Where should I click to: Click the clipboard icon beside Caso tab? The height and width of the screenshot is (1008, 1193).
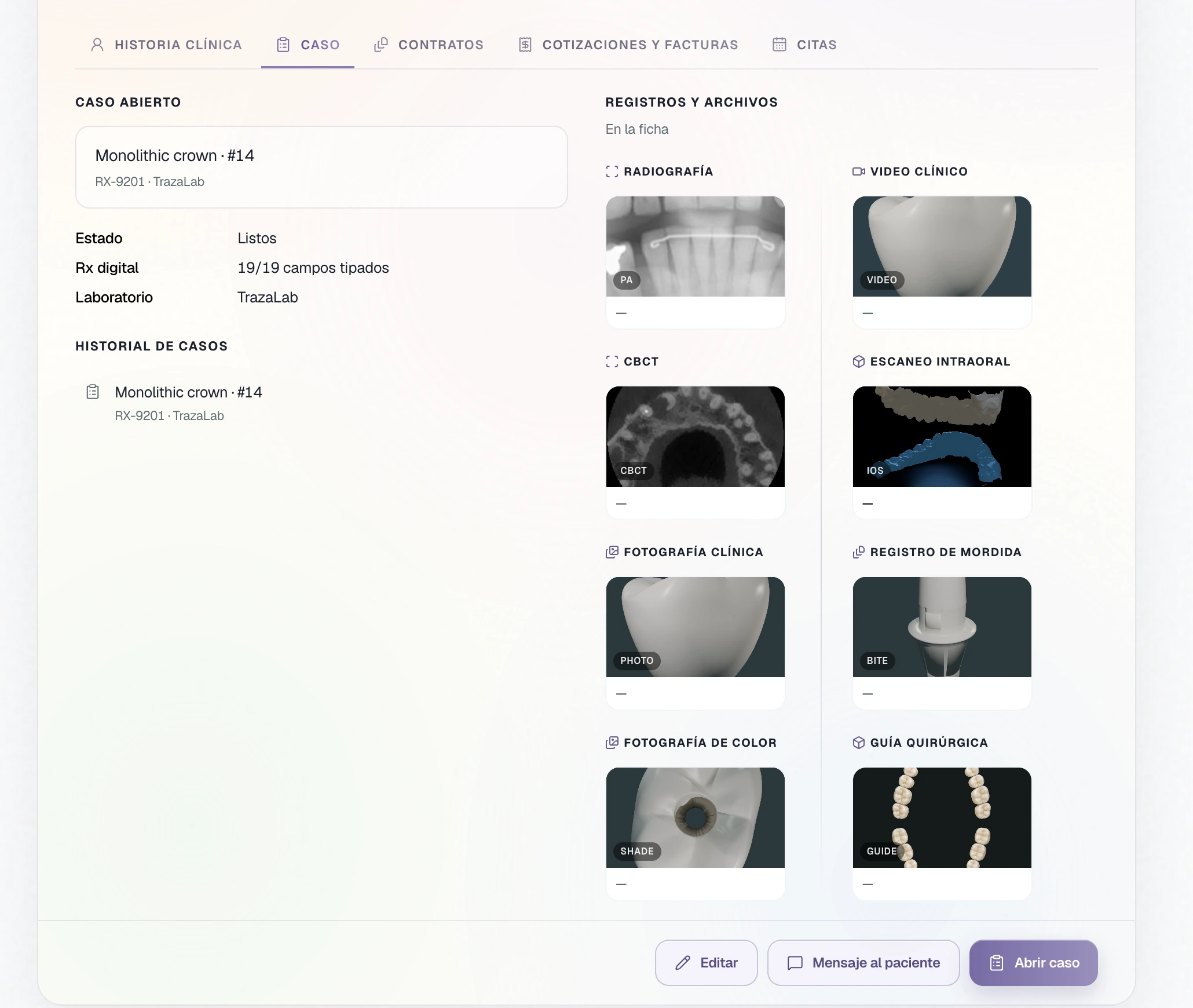click(283, 45)
